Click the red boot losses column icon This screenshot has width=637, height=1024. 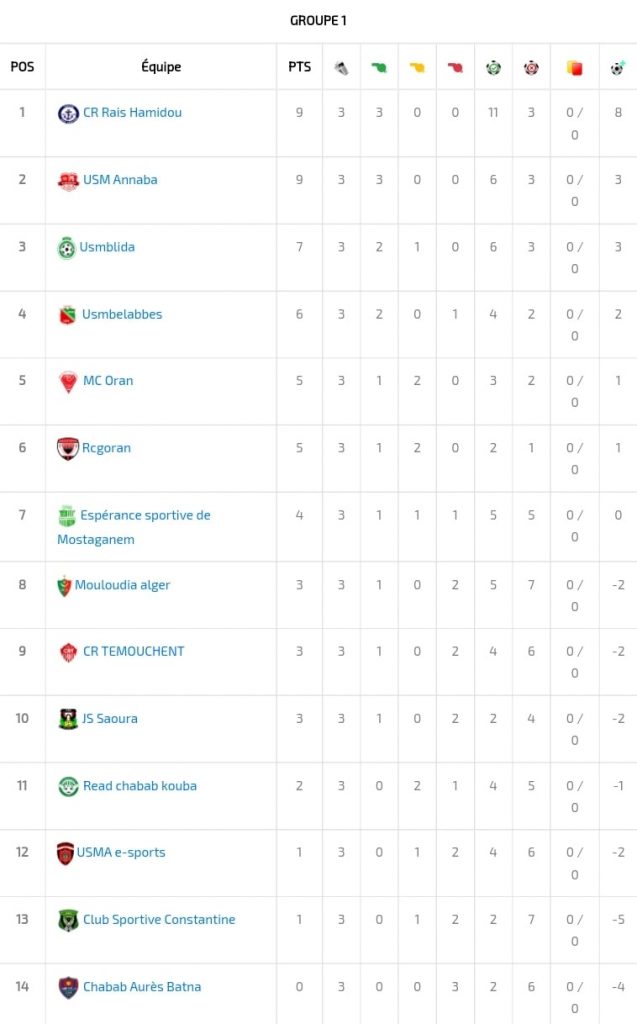455,68
